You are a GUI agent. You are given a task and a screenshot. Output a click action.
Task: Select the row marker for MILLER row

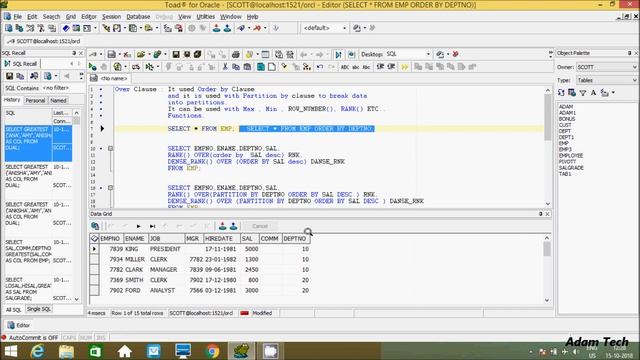(94, 259)
